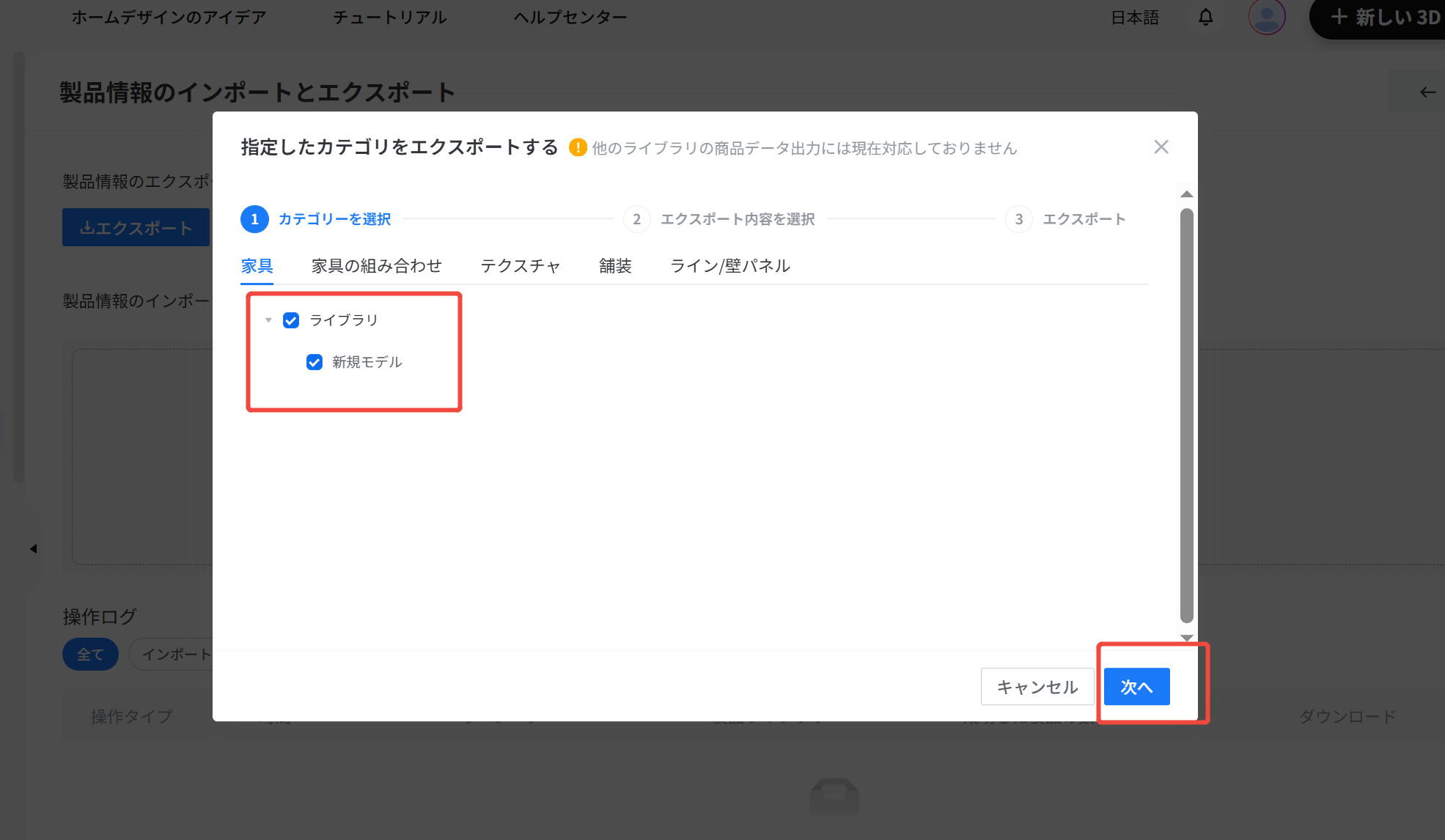
Task: Click the scrollbar down arrow in the dialog
Action: (x=1187, y=638)
